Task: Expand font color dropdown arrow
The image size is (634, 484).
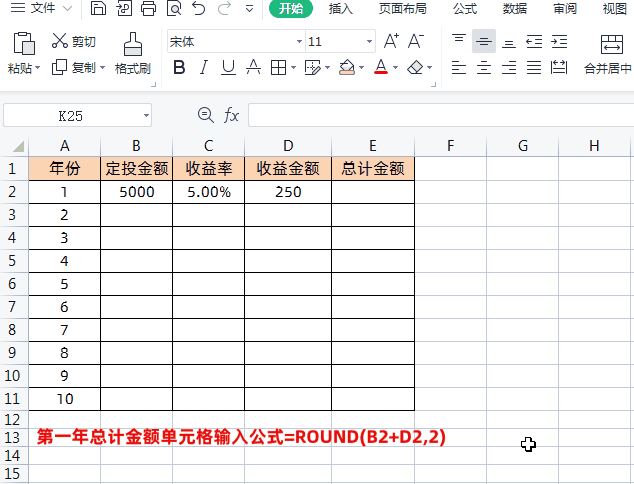Action: click(x=395, y=68)
